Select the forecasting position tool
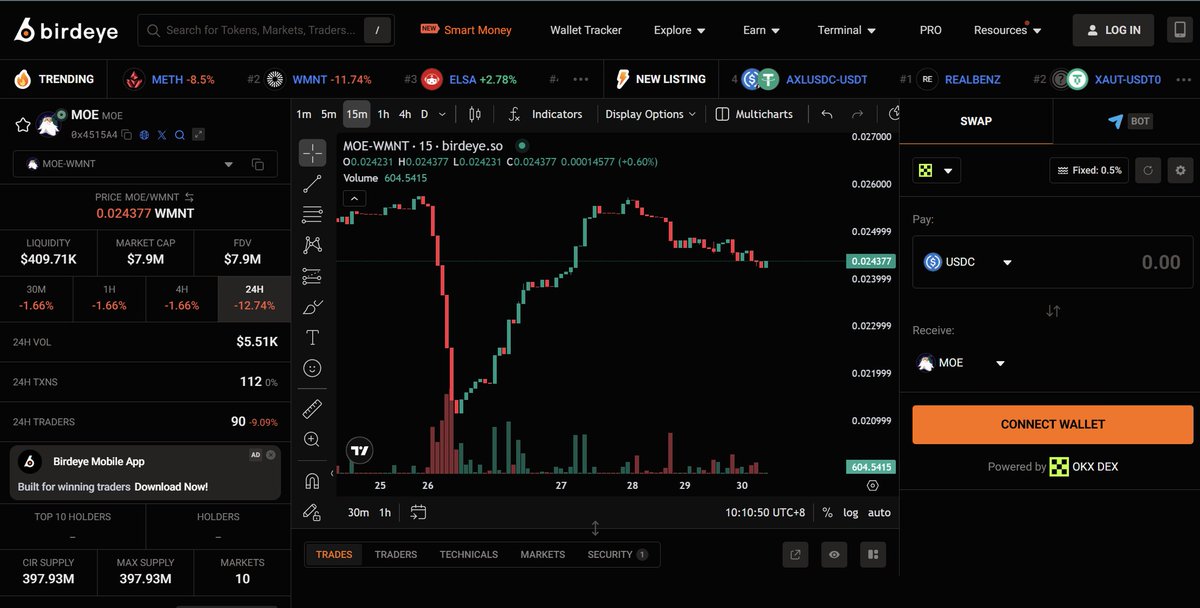 [312, 276]
